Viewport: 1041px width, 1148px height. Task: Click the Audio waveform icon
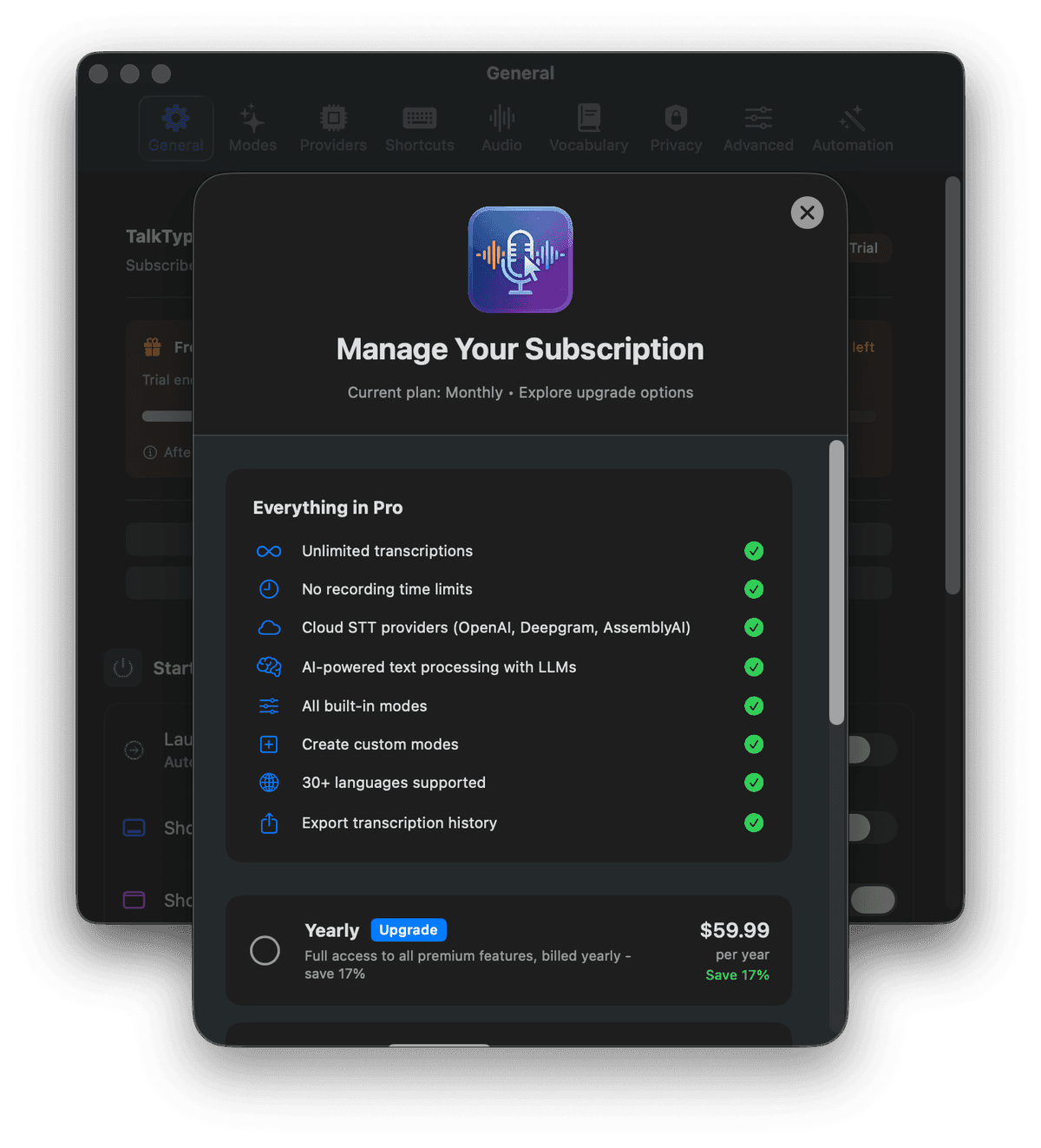[501, 118]
